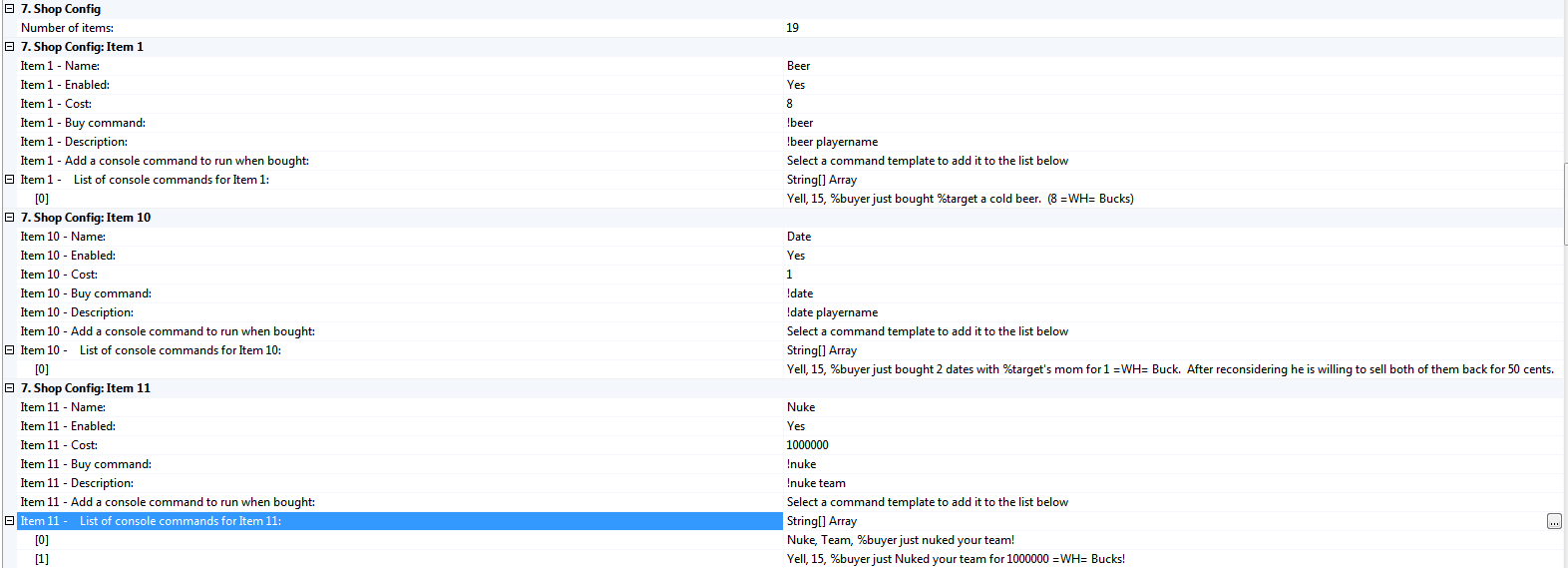Collapse 7. Shop Config: Item 11 section
The height and width of the screenshot is (568, 1568).
click(9, 388)
